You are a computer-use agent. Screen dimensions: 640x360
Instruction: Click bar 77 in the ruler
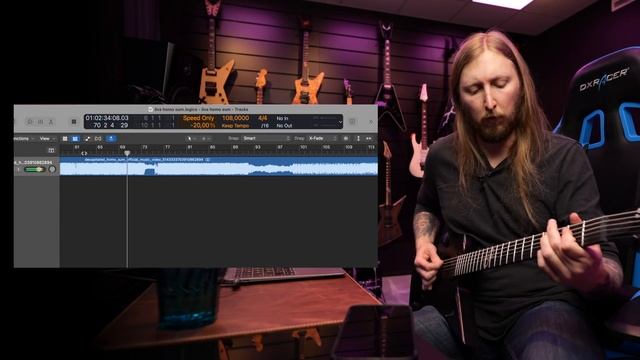pos(167,147)
